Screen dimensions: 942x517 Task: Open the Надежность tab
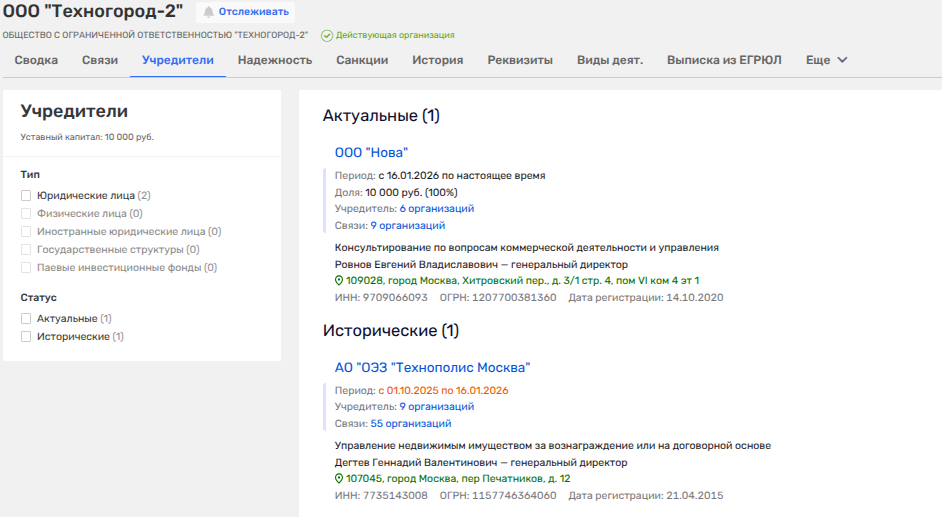(x=275, y=60)
